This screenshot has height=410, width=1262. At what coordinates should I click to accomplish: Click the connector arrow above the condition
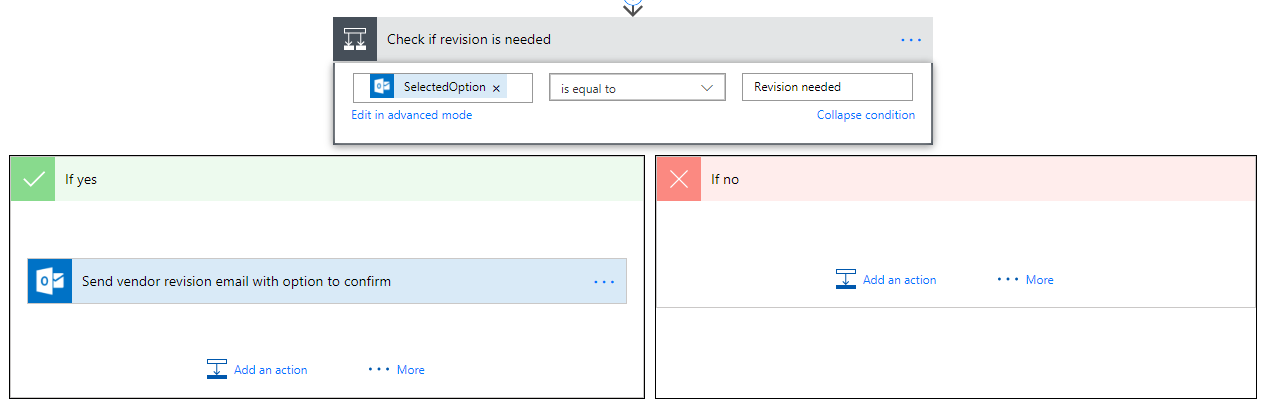pyautogui.click(x=632, y=7)
